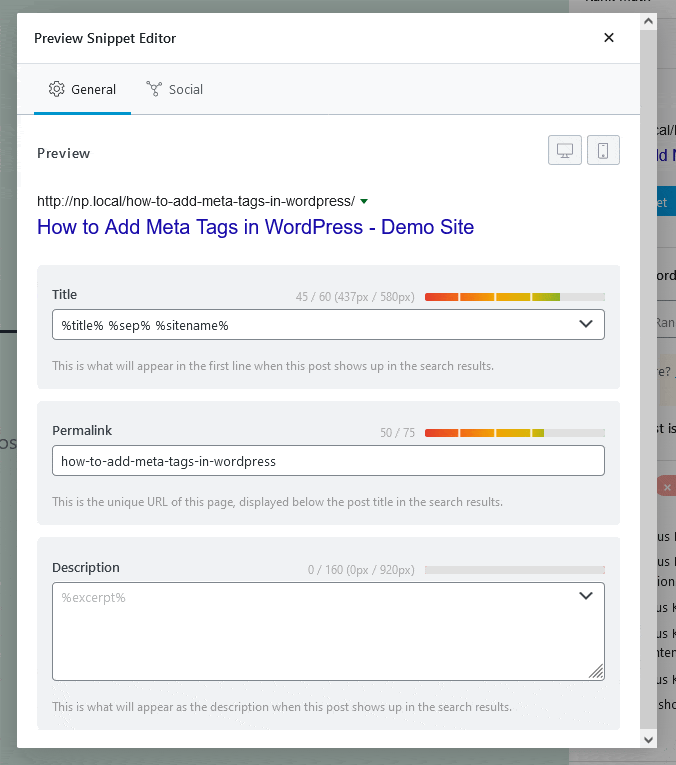
Task: Open the Description variables dropdown chevron
Action: pos(586,596)
